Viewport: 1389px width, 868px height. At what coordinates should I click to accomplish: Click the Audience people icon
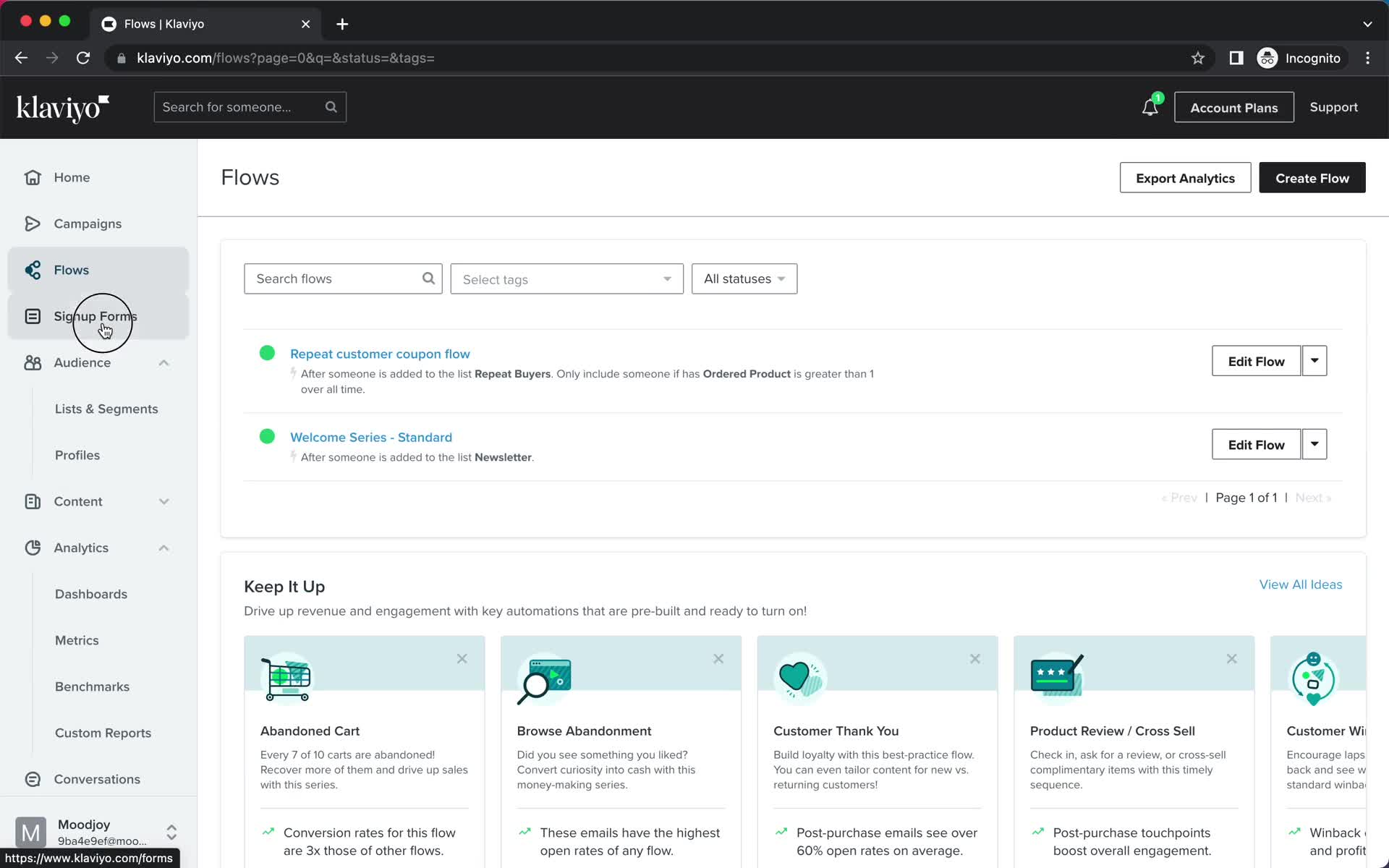[x=33, y=362]
